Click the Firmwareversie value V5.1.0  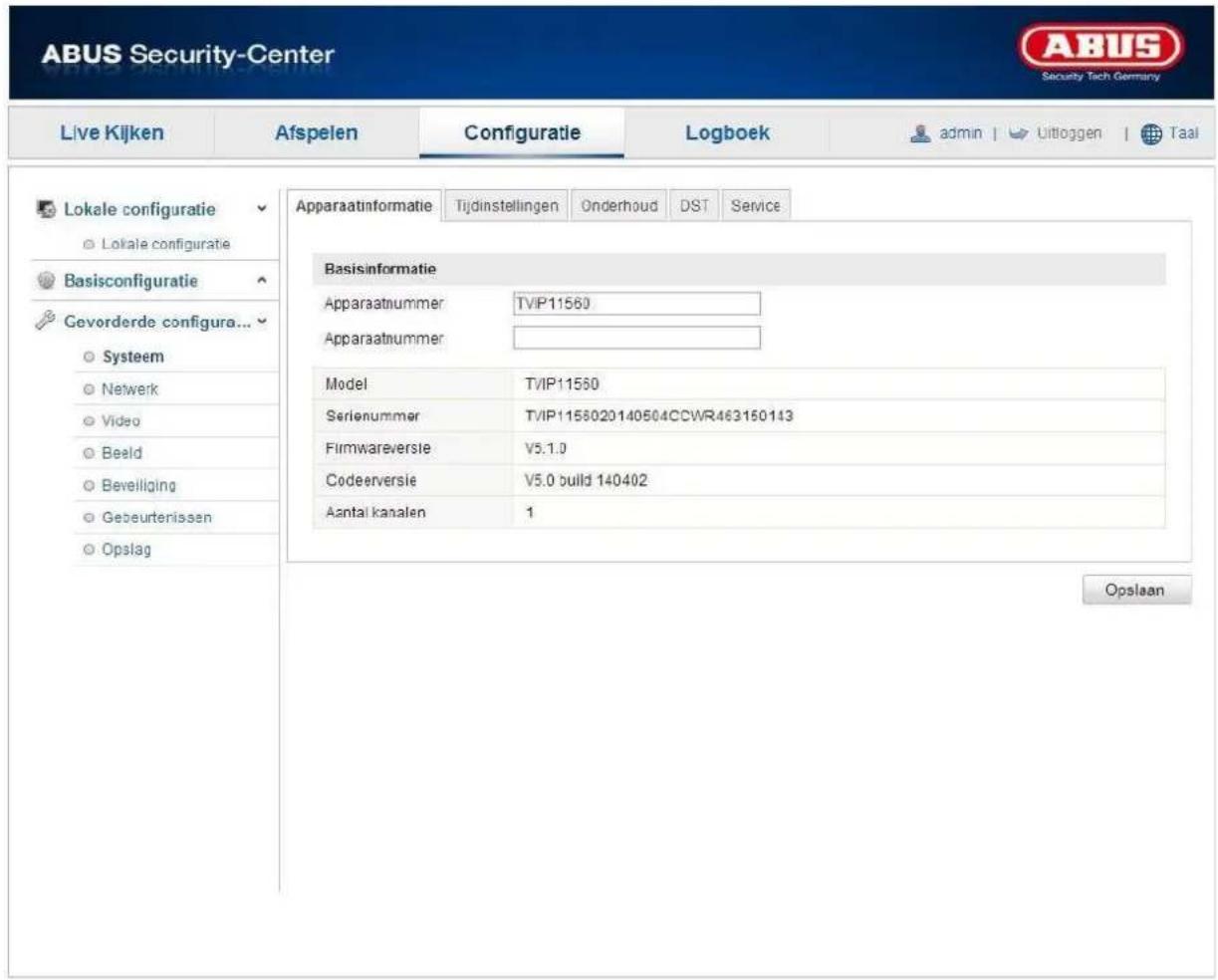coord(546,448)
